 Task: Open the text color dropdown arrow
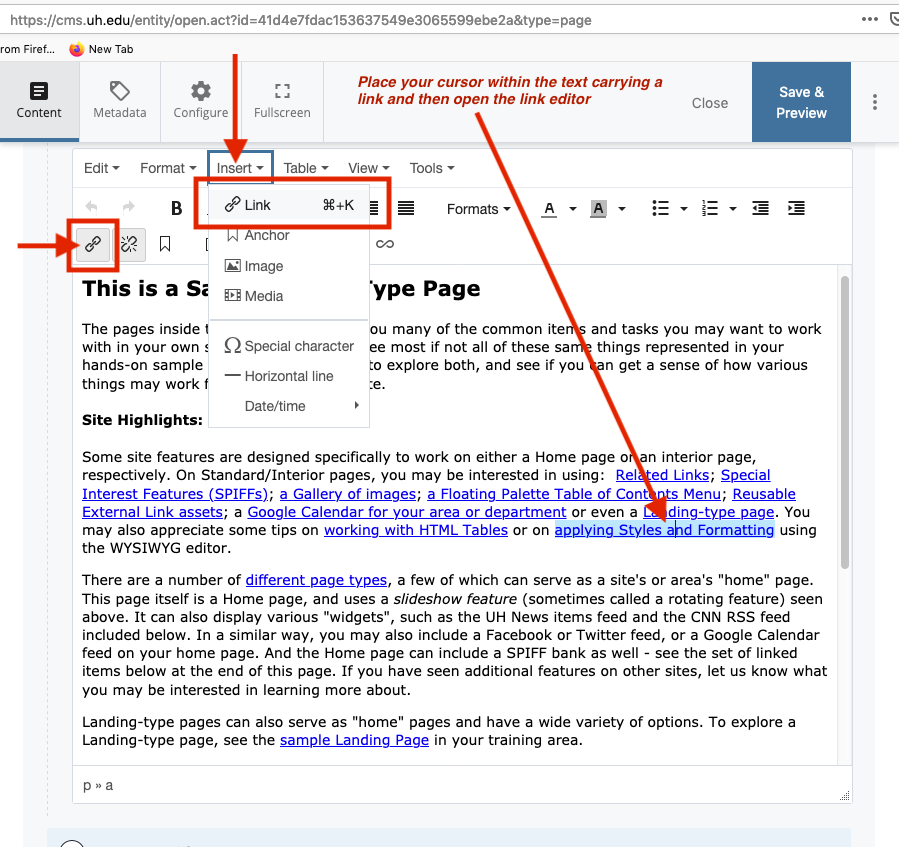coord(572,209)
